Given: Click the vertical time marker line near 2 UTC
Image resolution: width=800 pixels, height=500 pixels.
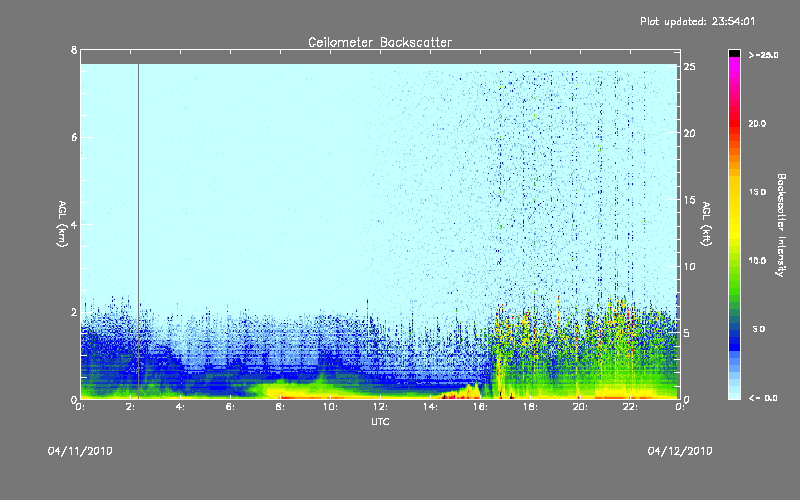Looking at the screenshot, I should click(138, 231).
